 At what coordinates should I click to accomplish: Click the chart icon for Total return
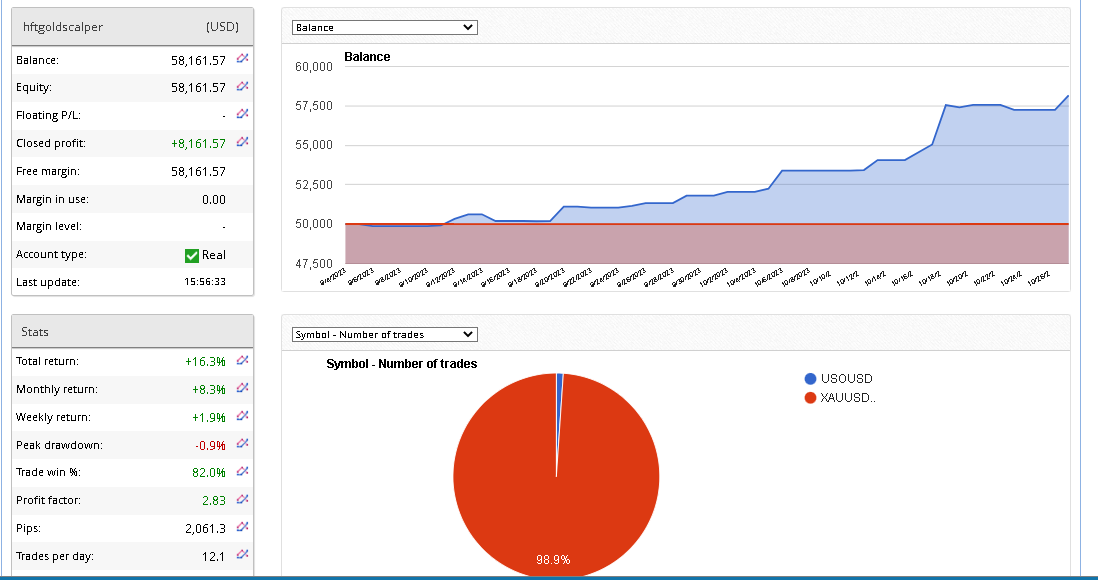tap(242, 361)
